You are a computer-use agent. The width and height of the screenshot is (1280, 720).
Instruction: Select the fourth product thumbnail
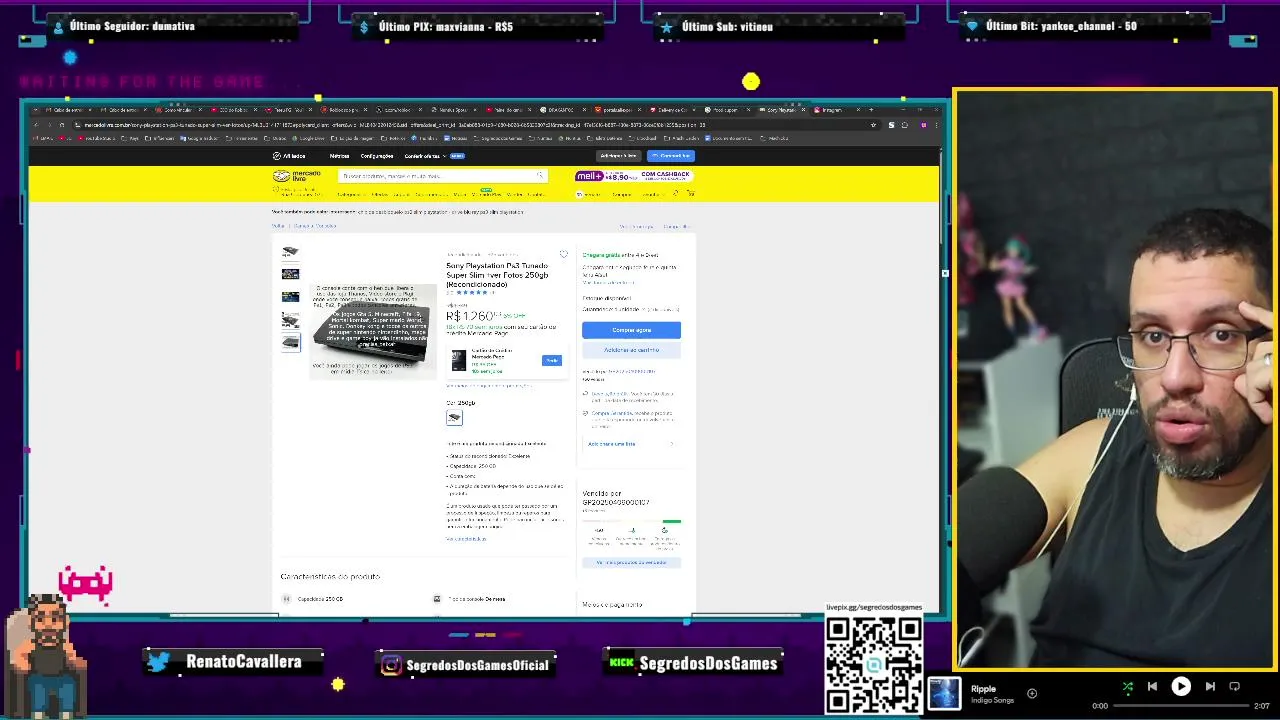[x=290, y=320]
